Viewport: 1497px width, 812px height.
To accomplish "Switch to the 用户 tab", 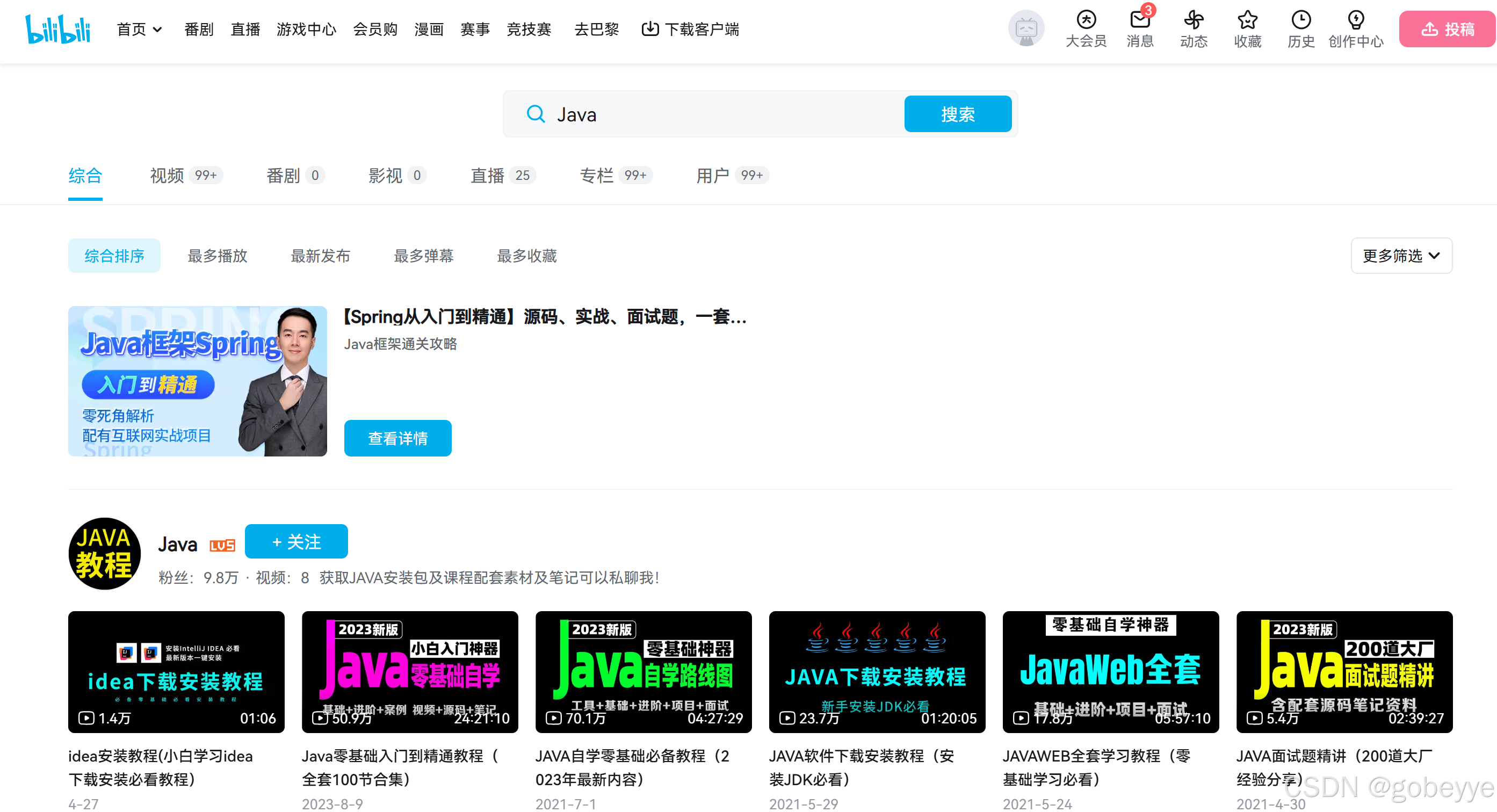I will (732, 176).
